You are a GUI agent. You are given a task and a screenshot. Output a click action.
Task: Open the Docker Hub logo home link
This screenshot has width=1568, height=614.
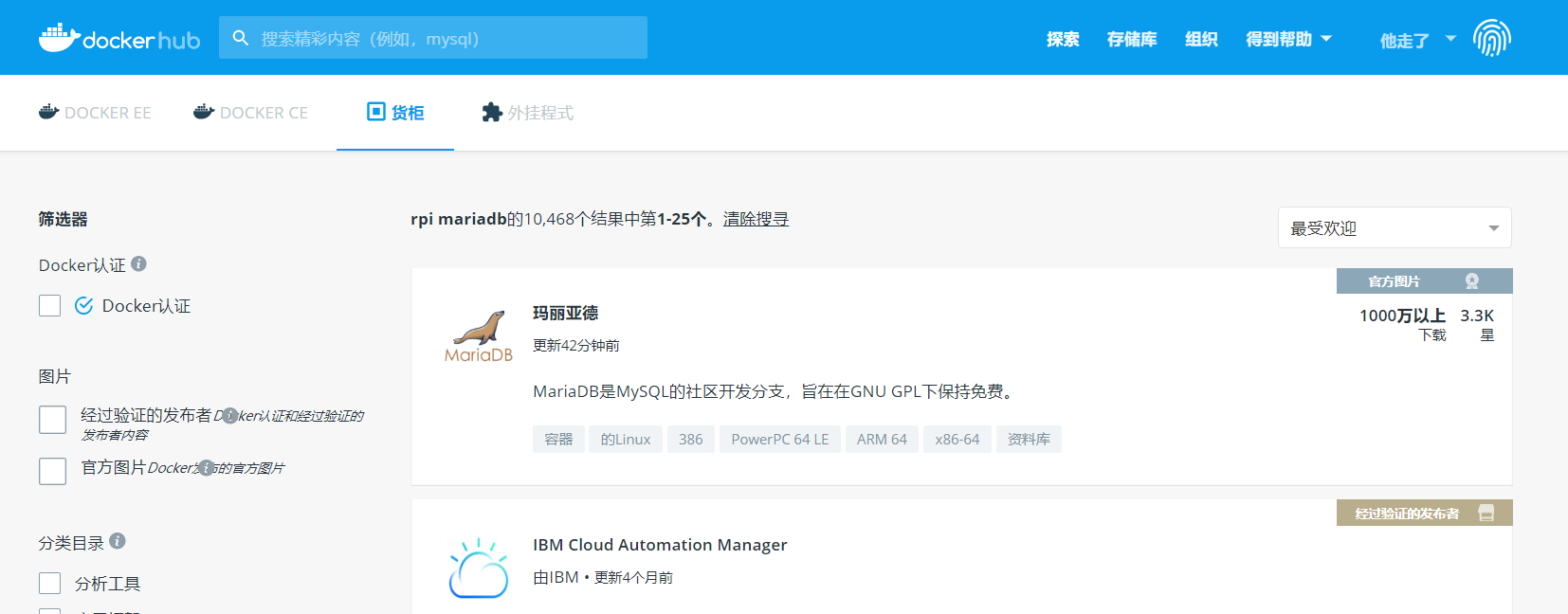pyautogui.click(x=119, y=38)
